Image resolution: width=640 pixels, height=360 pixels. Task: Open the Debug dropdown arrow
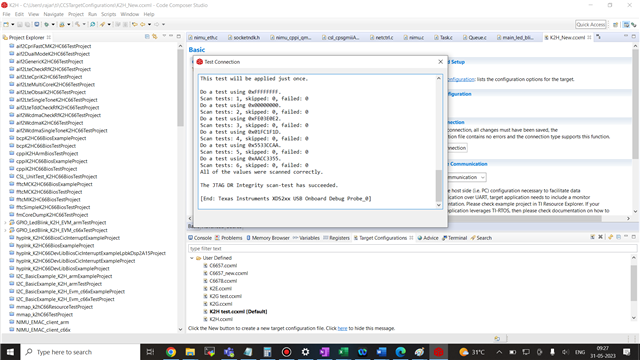tap(53, 24)
